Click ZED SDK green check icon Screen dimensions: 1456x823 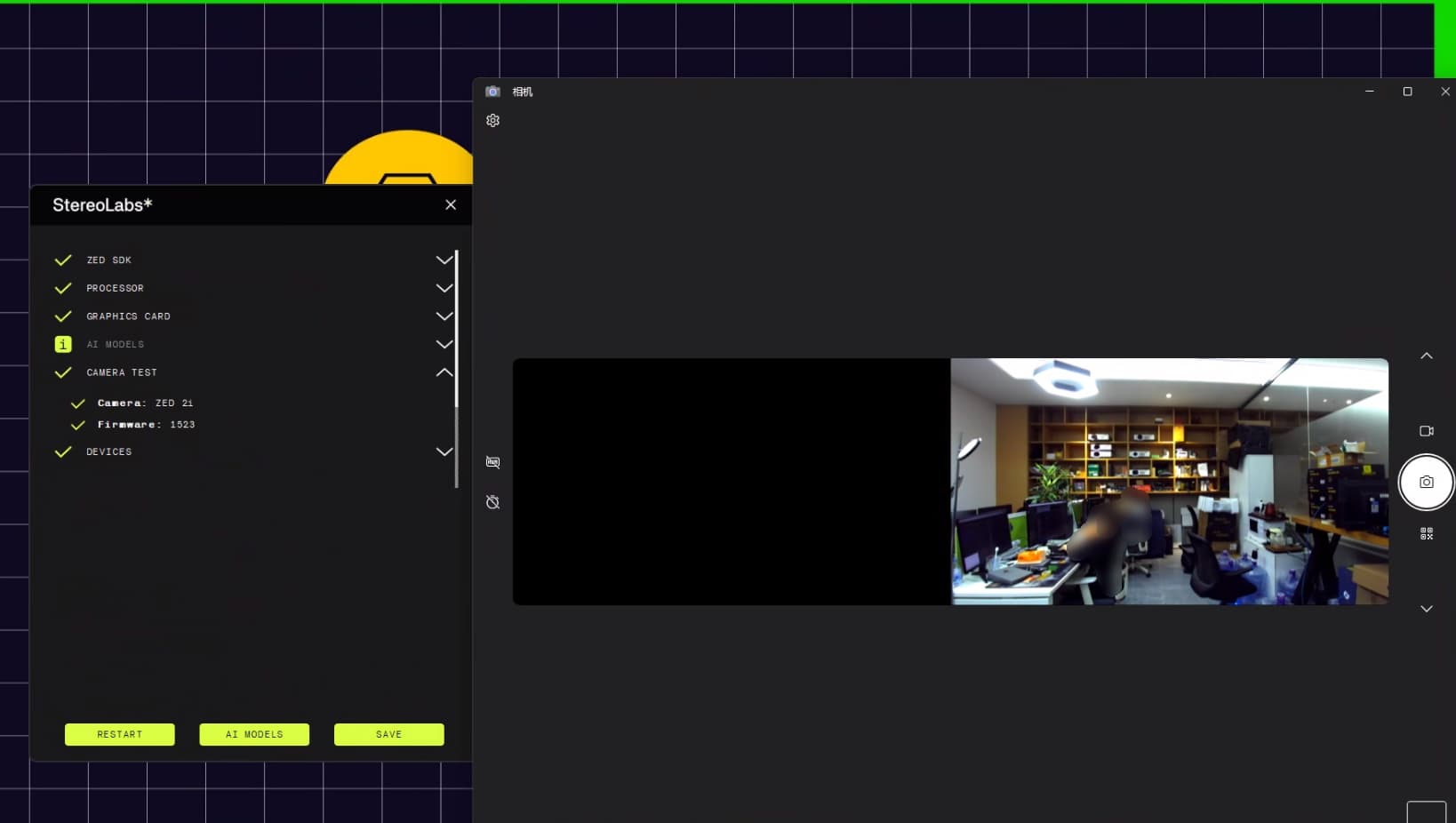pos(63,260)
